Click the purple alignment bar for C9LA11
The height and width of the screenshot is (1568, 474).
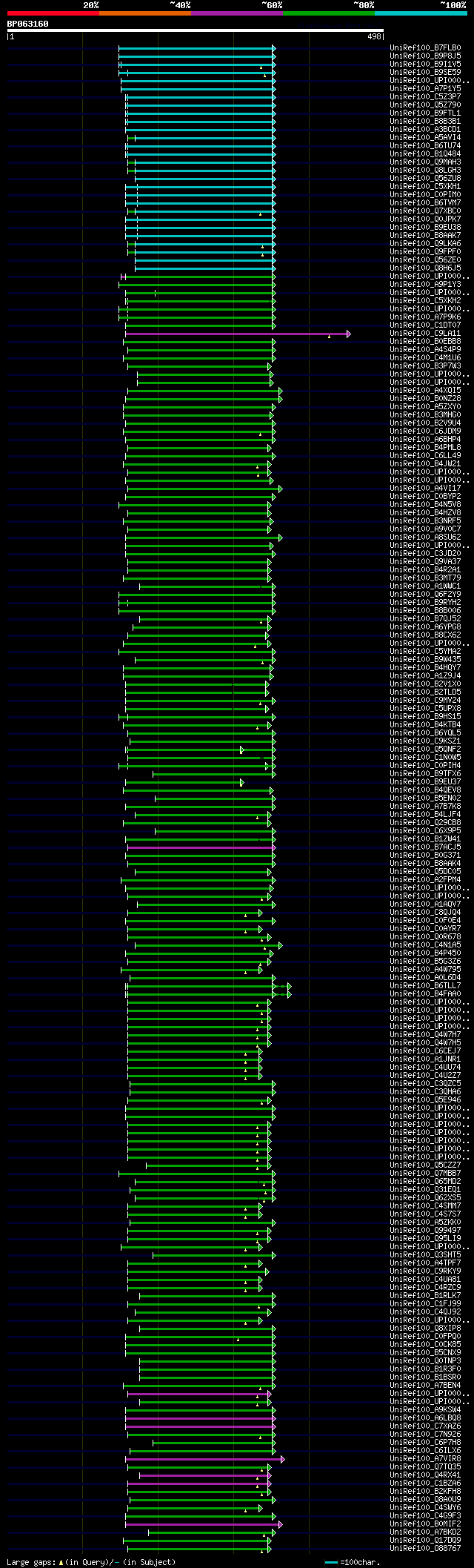(236, 334)
